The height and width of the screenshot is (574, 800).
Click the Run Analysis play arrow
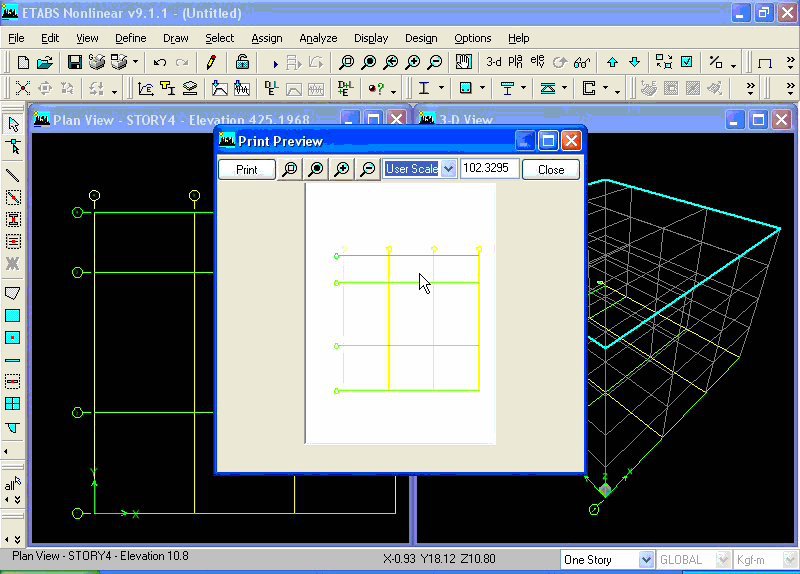coord(275,64)
